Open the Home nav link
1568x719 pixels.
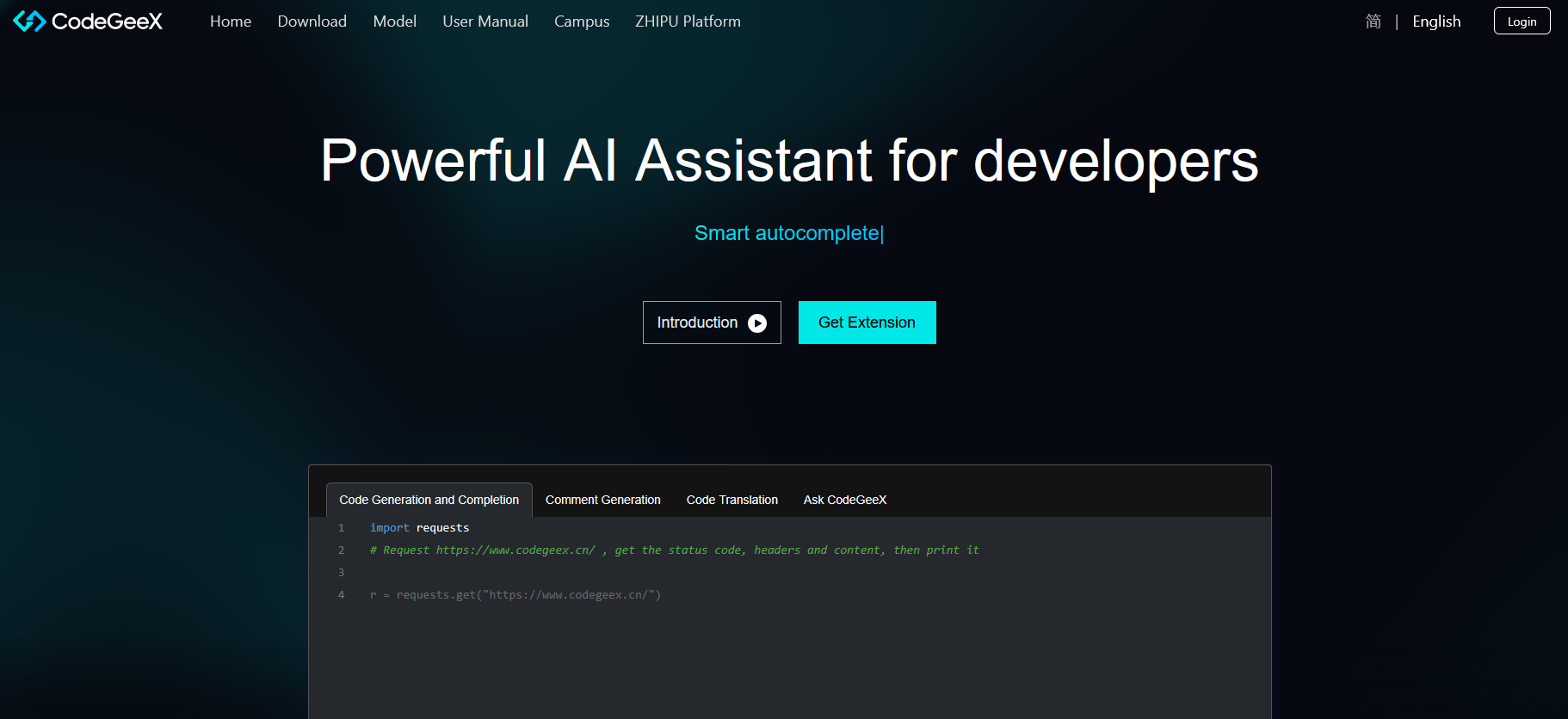click(231, 22)
